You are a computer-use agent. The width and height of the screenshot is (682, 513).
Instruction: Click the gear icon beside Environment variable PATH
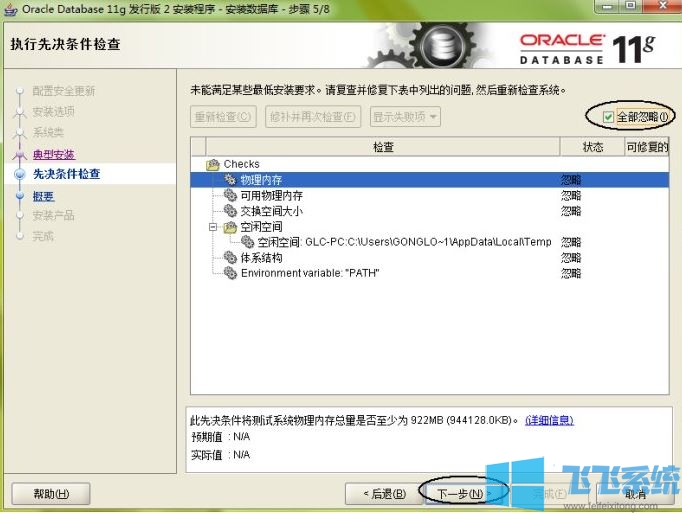(230, 273)
